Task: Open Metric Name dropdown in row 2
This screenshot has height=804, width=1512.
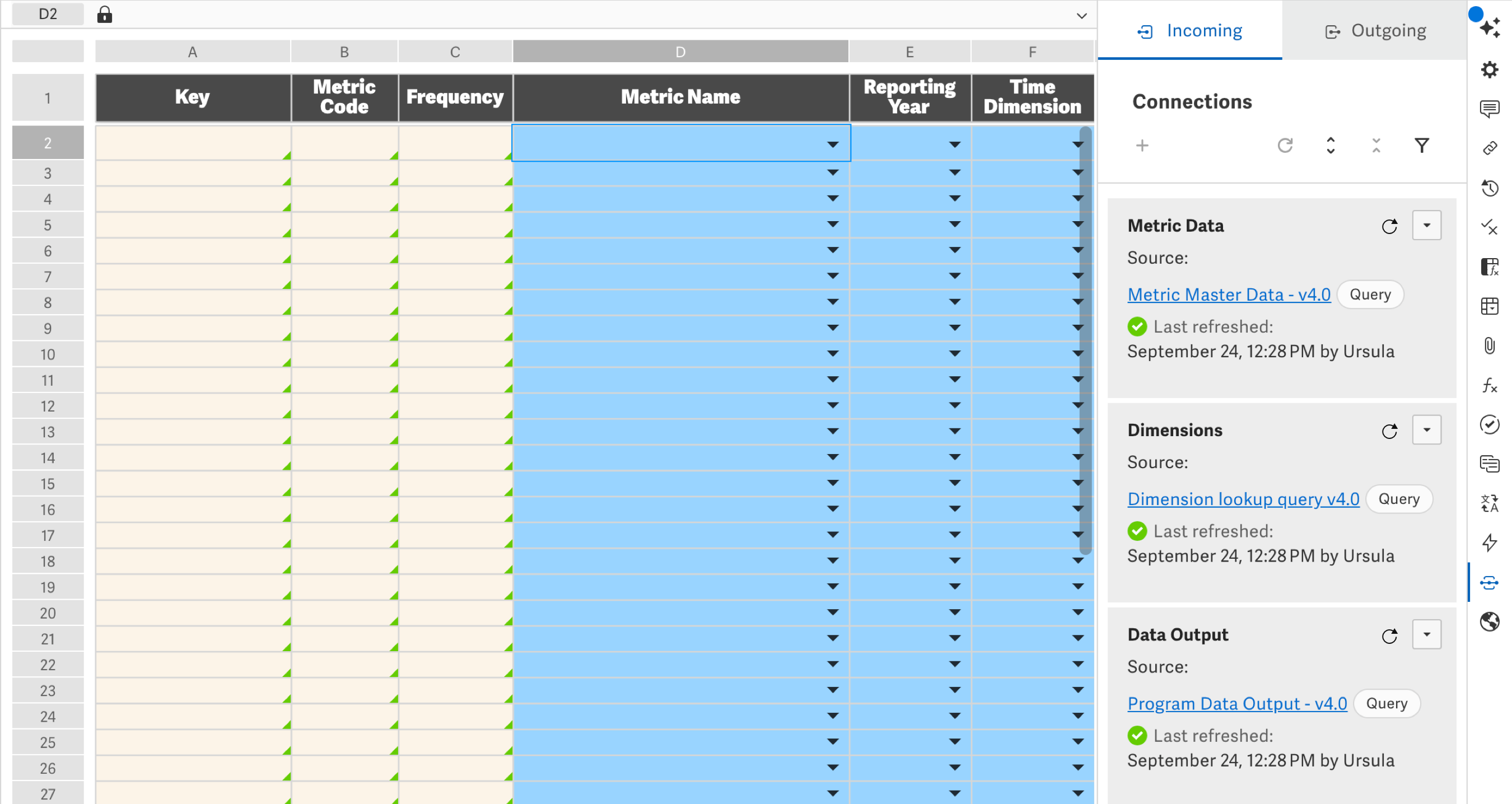Action: [832, 144]
